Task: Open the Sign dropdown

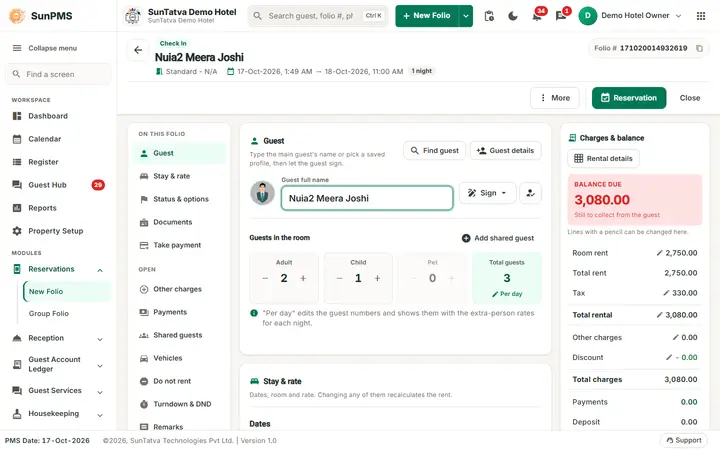Action: click(x=487, y=193)
